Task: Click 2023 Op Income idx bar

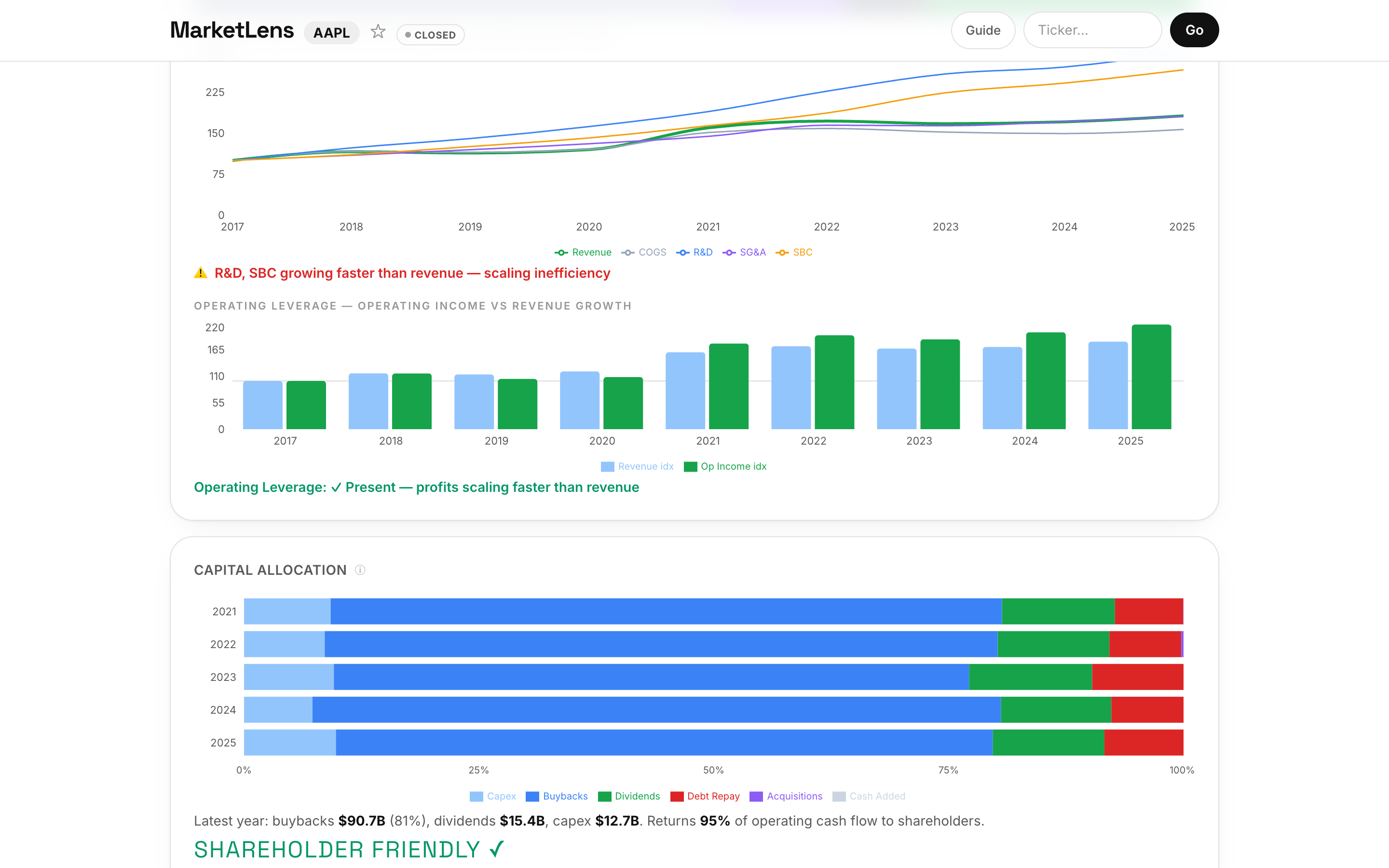Action: coord(940,384)
